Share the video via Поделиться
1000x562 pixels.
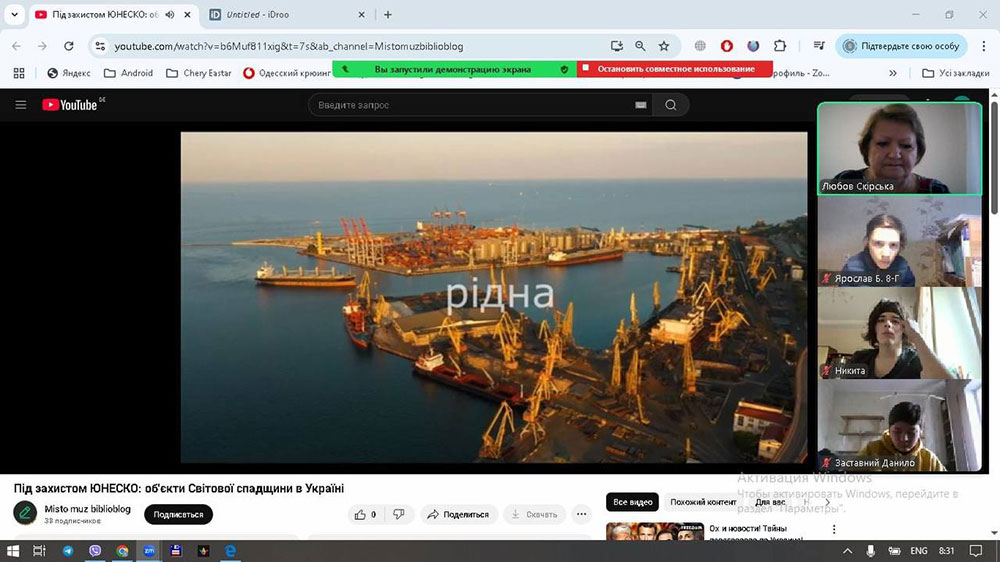458,514
